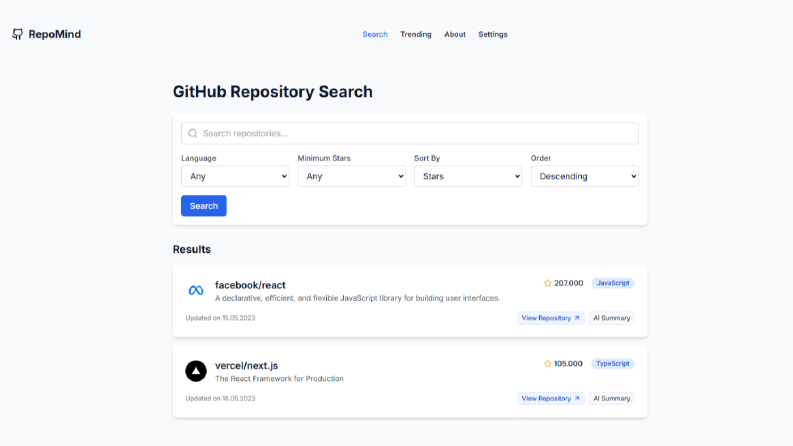Viewport: 793px width, 446px height.
Task: Click the facebook/react repository title
Action: coord(250,285)
